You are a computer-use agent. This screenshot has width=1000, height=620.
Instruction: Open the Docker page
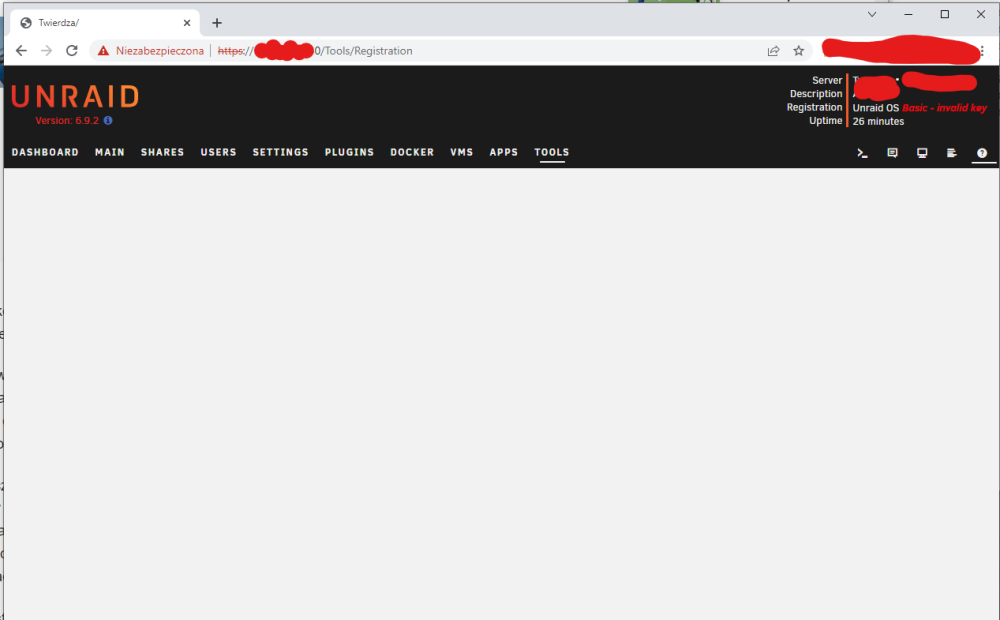point(412,152)
